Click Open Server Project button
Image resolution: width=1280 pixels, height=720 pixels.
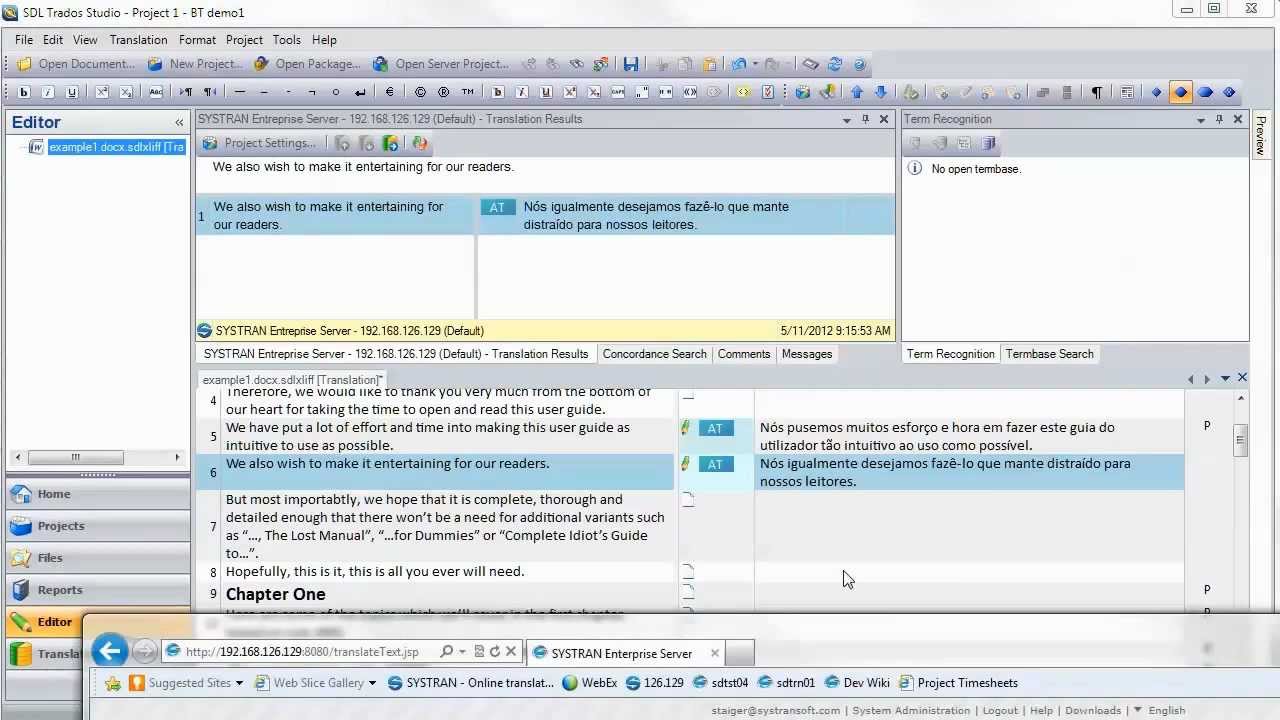click(441, 64)
